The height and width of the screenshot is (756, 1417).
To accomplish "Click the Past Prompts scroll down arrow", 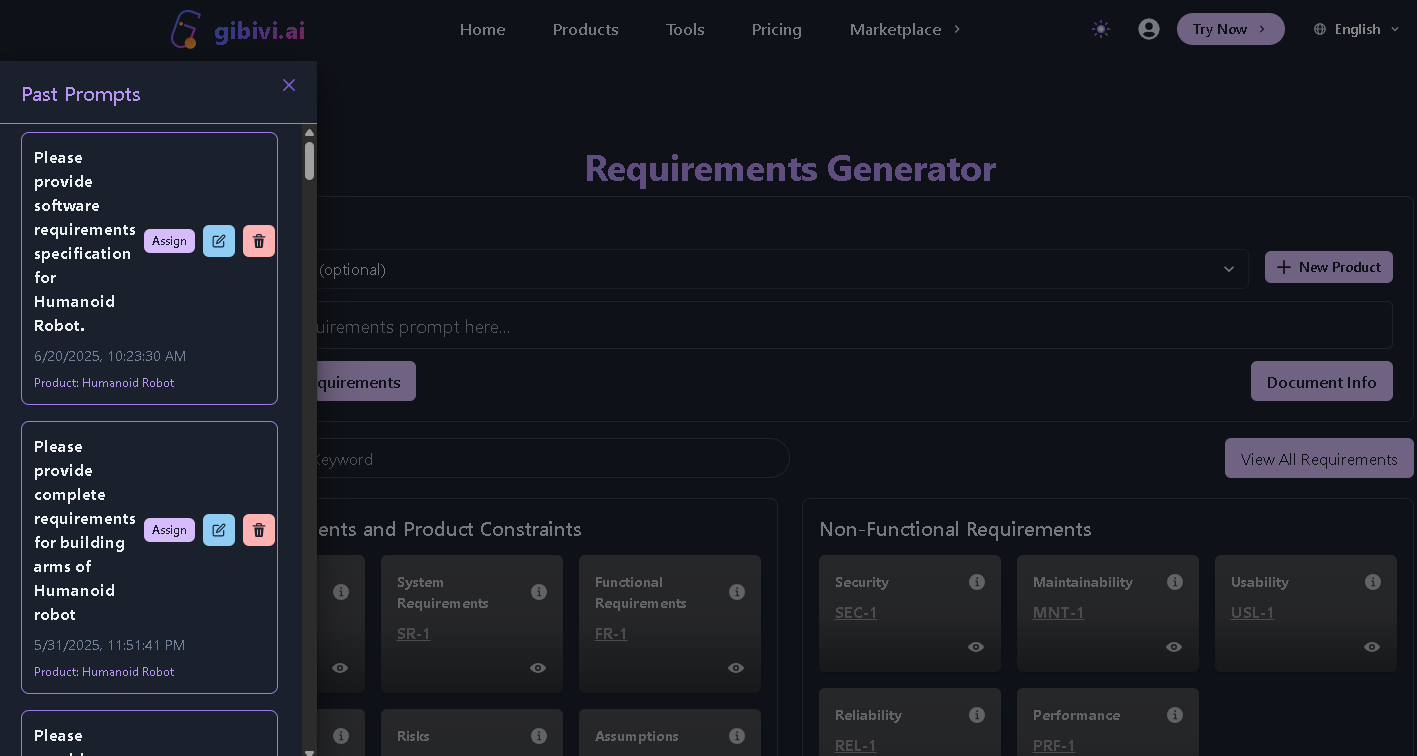I will click(310, 752).
